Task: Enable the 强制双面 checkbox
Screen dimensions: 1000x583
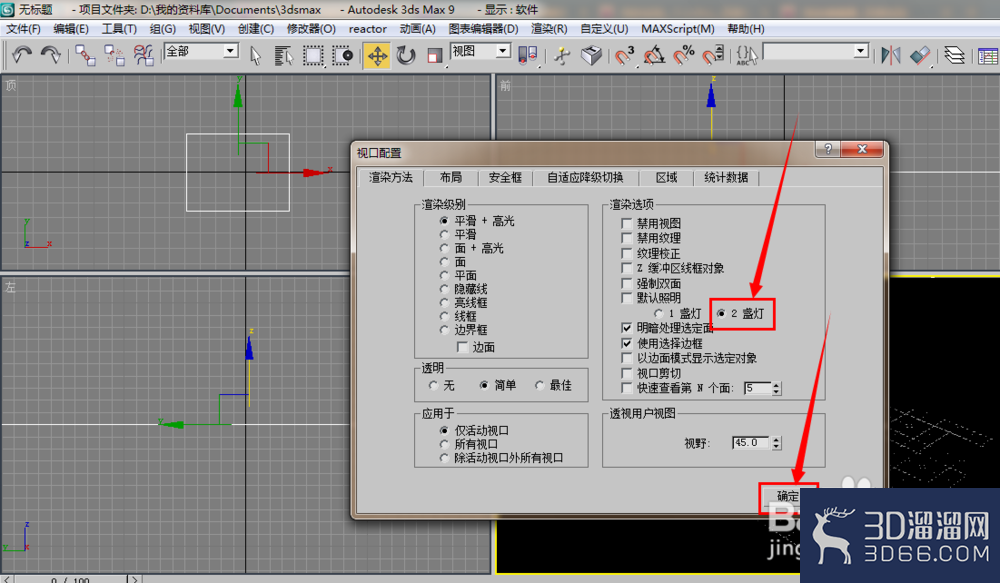Action: 626,283
